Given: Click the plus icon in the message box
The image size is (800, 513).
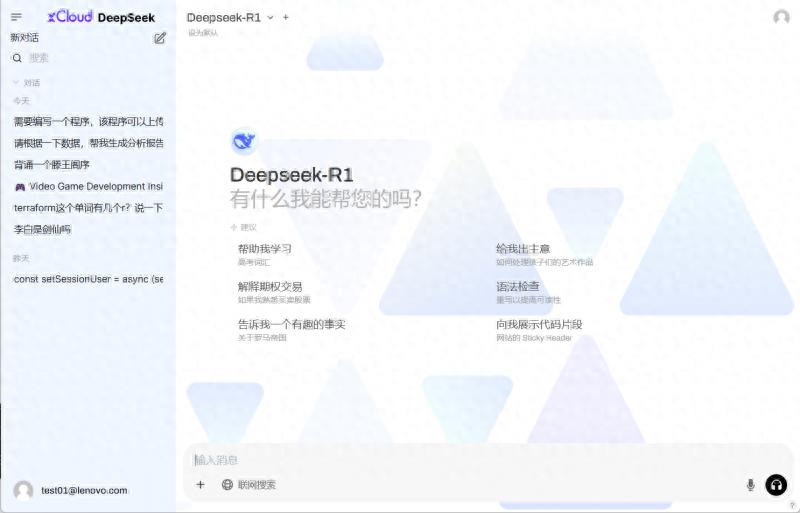Looking at the screenshot, I should click(x=200, y=485).
